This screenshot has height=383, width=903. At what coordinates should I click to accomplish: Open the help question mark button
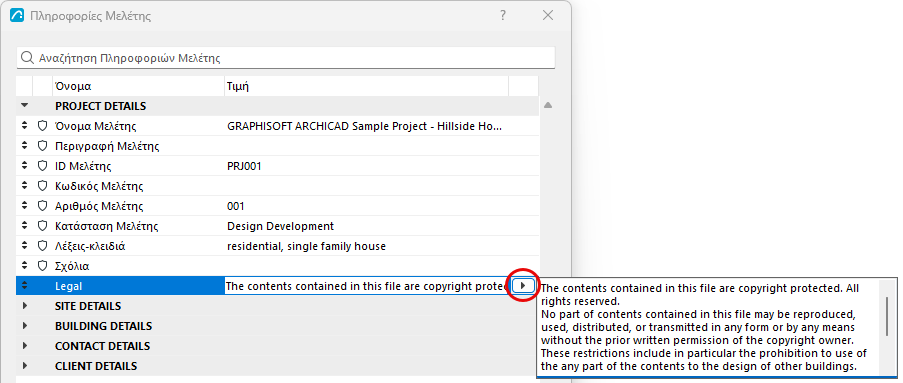pyautogui.click(x=503, y=16)
